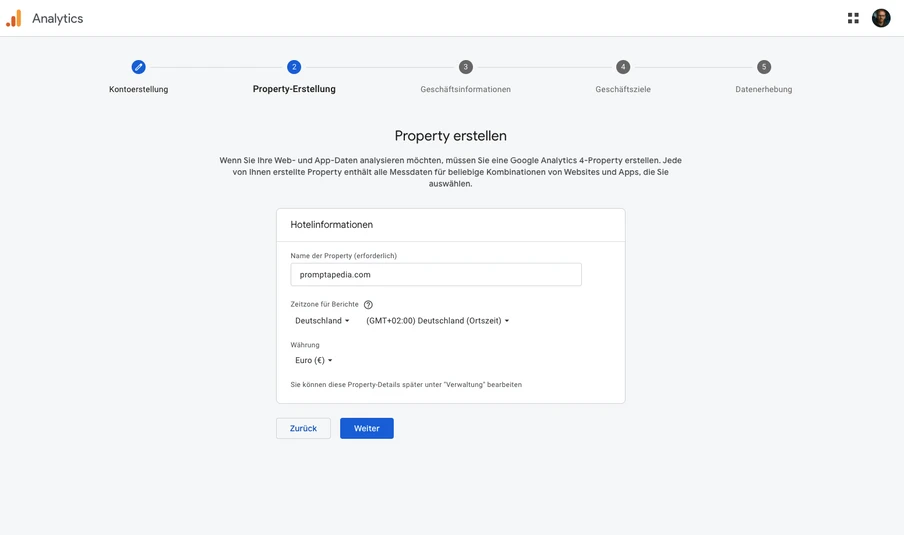
Task: Click the Zurück button
Action: [303, 428]
